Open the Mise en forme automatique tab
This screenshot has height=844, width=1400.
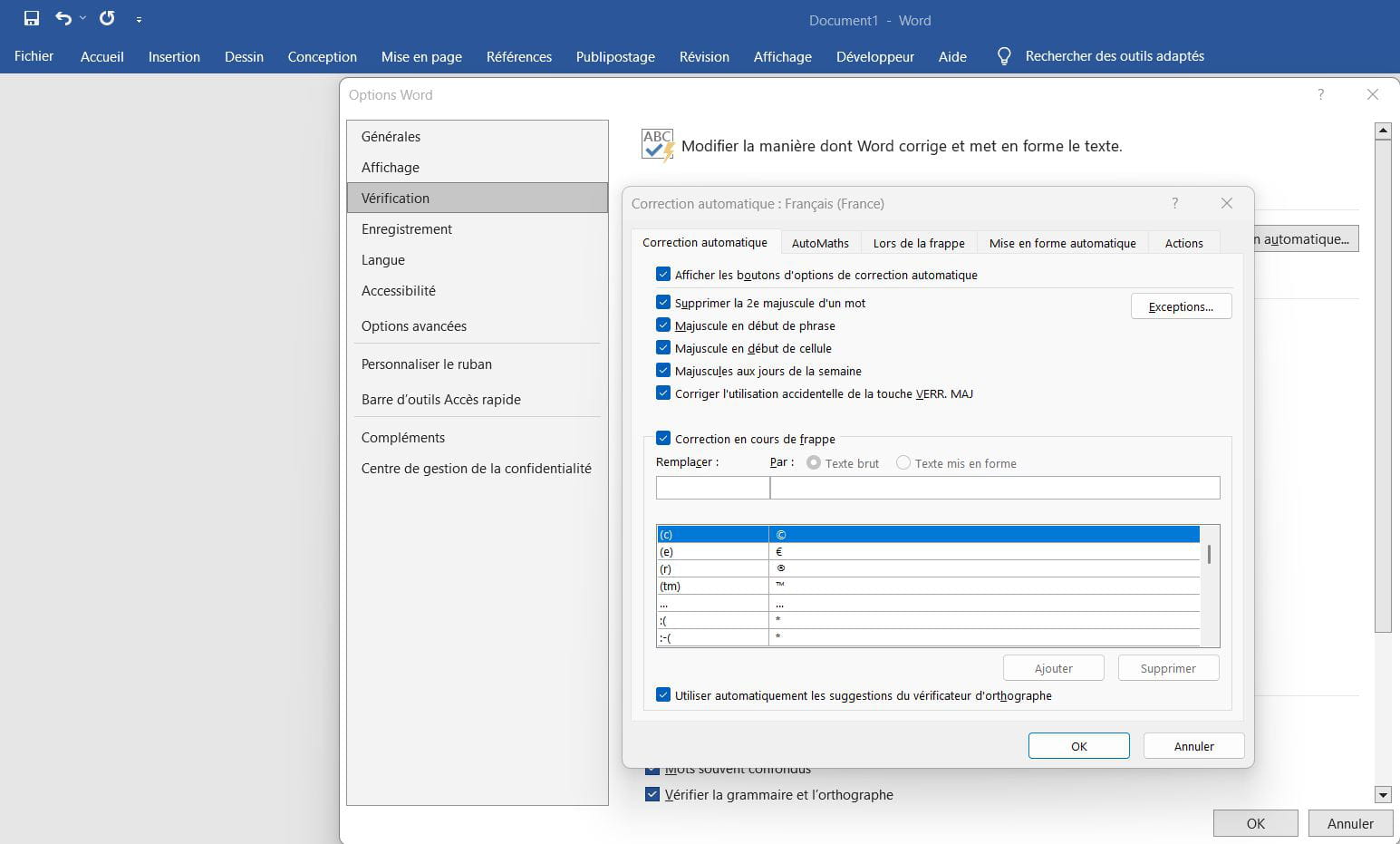click(1062, 243)
